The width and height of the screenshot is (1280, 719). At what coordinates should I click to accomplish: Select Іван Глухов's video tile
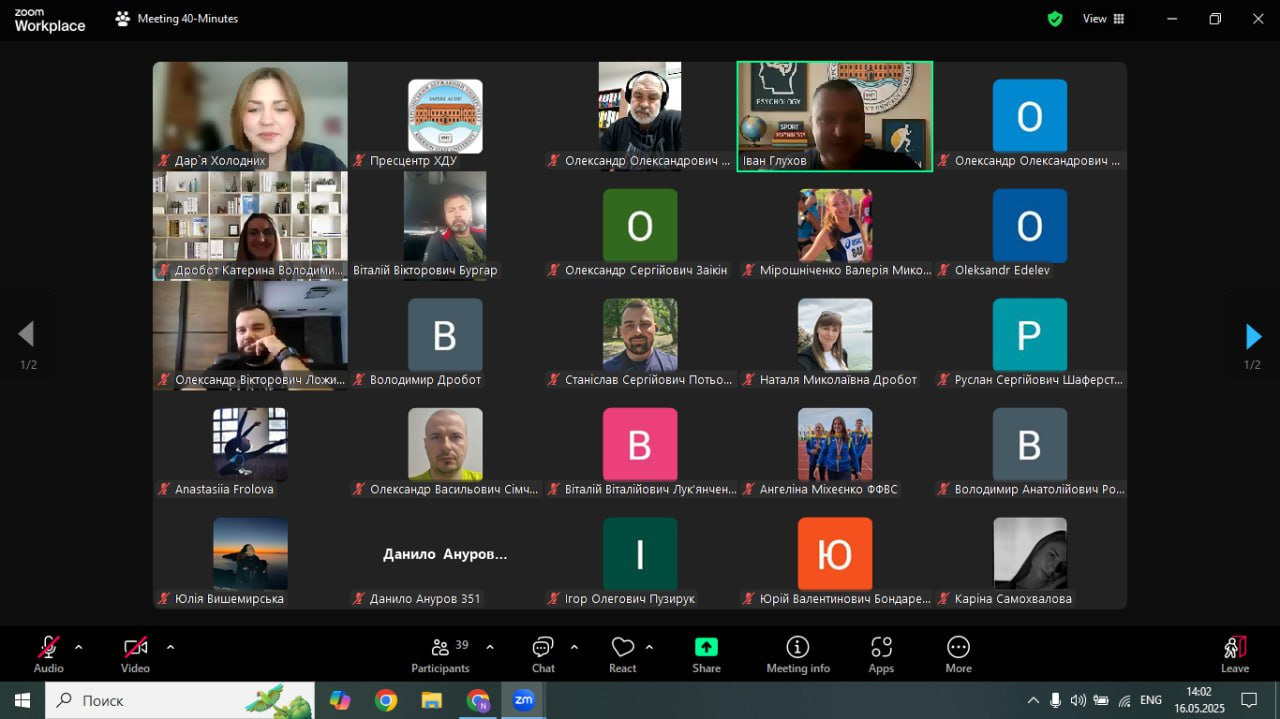pyautogui.click(x=834, y=116)
